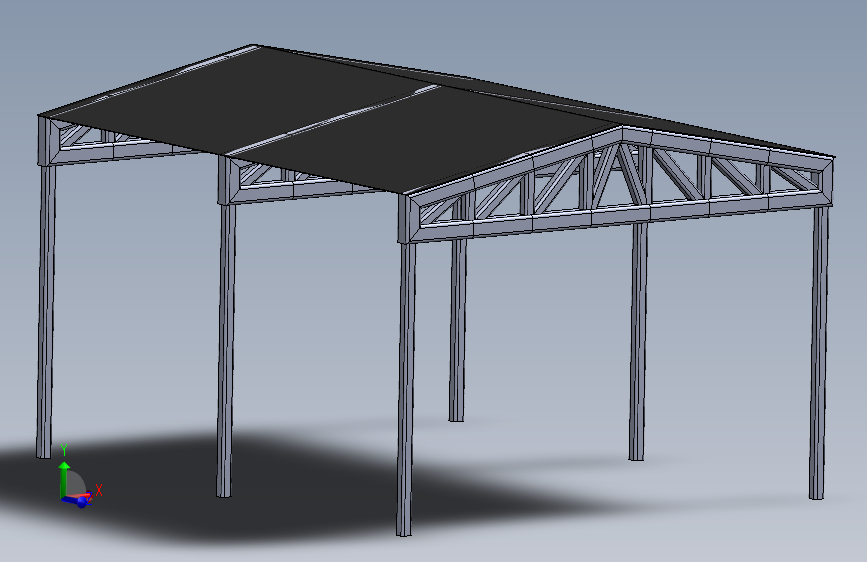Select the middle column on the front side
The height and width of the screenshot is (562, 867).
pos(225,348)
